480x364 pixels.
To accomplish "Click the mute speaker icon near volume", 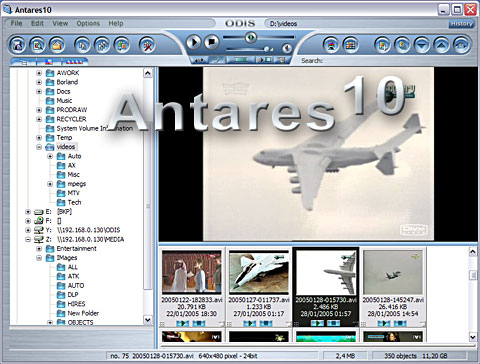I will [287, 49].
